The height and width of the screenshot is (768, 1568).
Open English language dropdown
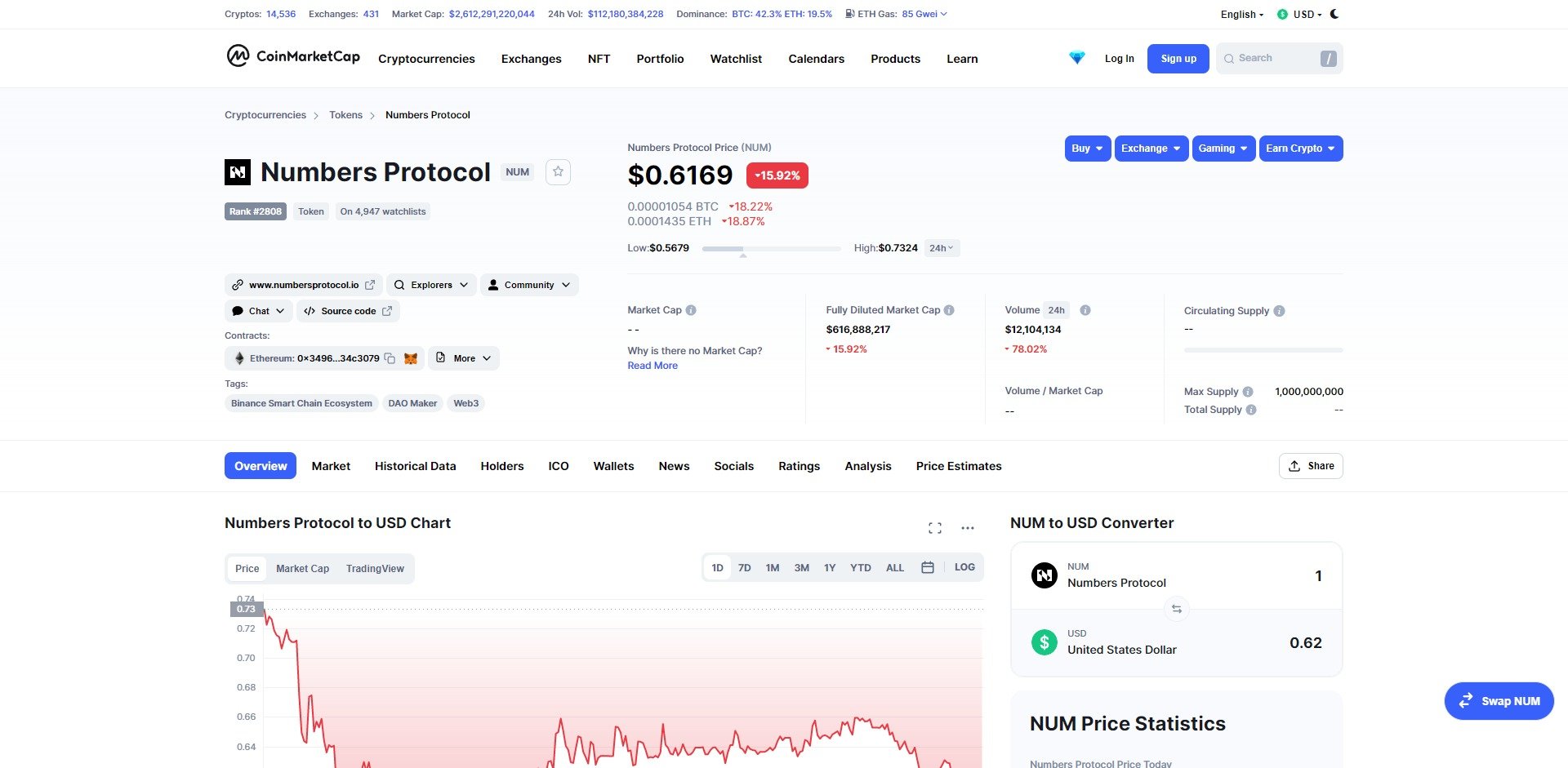[x=1241, y=15]
